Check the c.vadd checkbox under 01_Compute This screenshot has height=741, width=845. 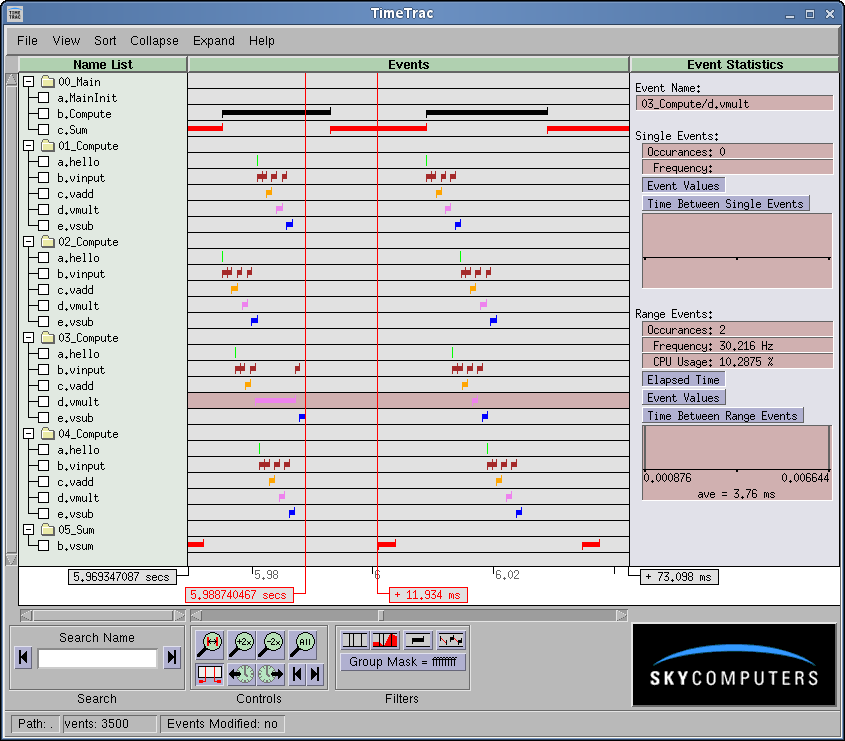pos(44,193)
